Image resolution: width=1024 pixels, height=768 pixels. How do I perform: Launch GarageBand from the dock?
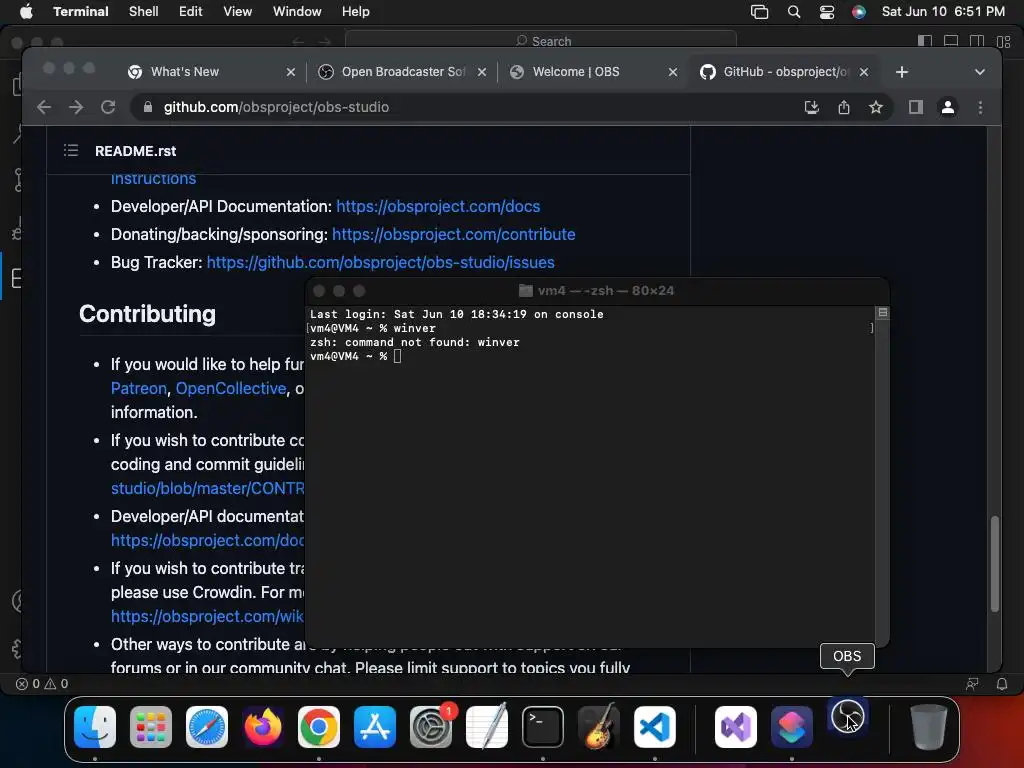[x=599, y=727]
